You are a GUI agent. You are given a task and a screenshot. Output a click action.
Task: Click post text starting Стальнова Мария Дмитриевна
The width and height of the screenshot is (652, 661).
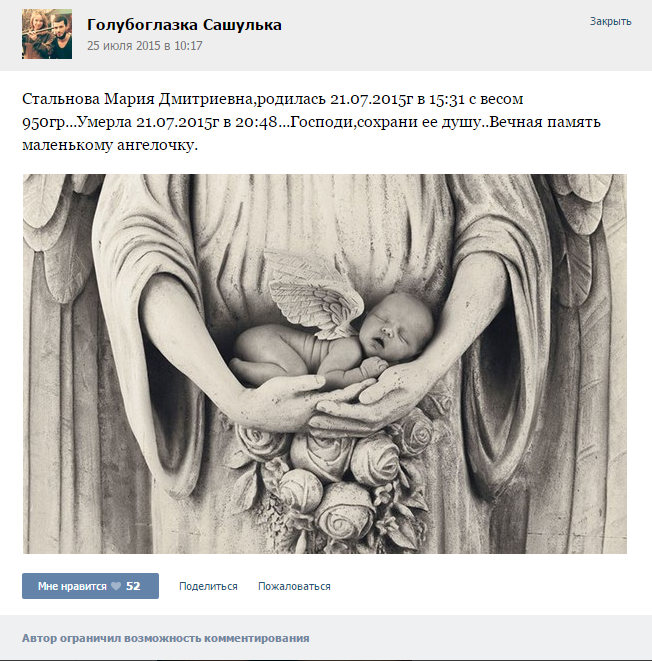[311, 122]
